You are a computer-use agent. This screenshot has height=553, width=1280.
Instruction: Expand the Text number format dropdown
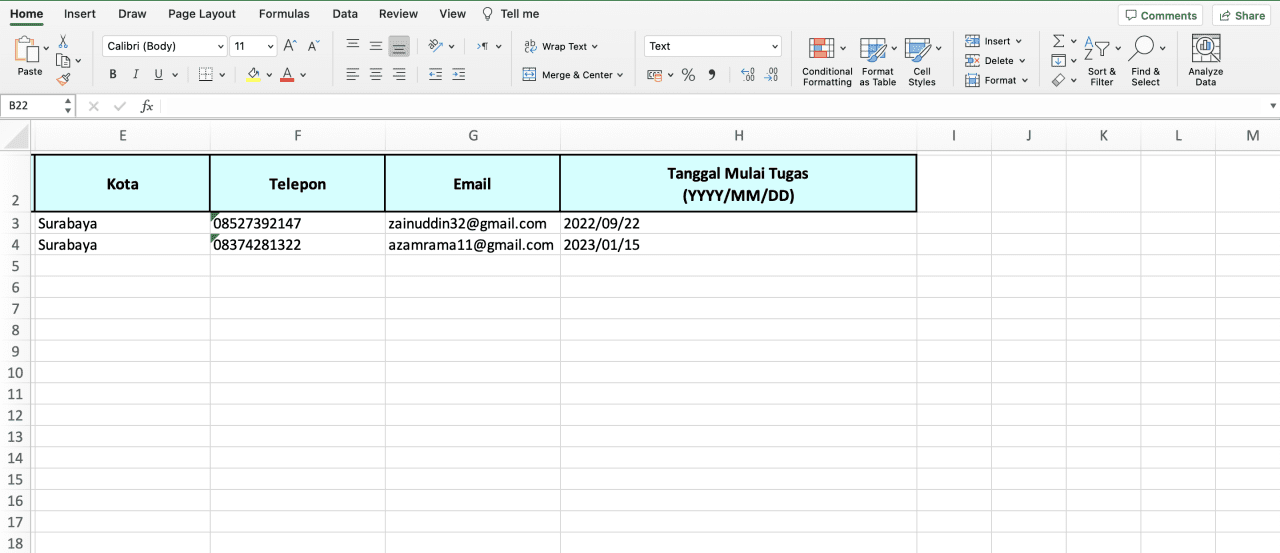coord(775,46)
